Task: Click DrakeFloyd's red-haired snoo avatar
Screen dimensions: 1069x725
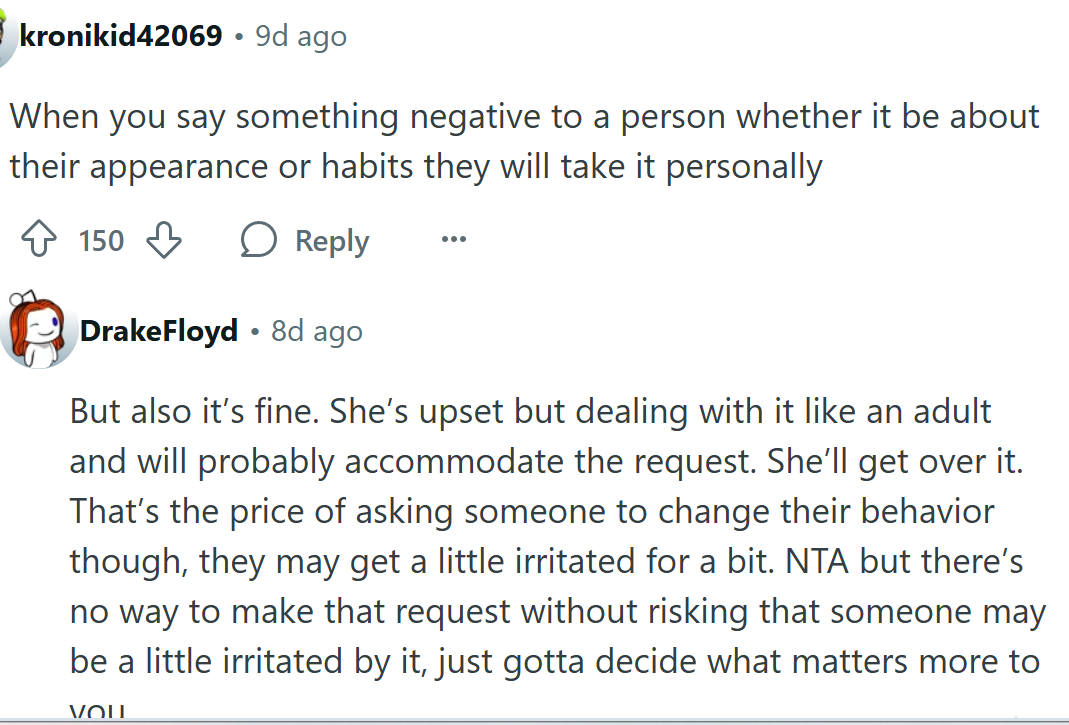Action: (x=38, y=331)
